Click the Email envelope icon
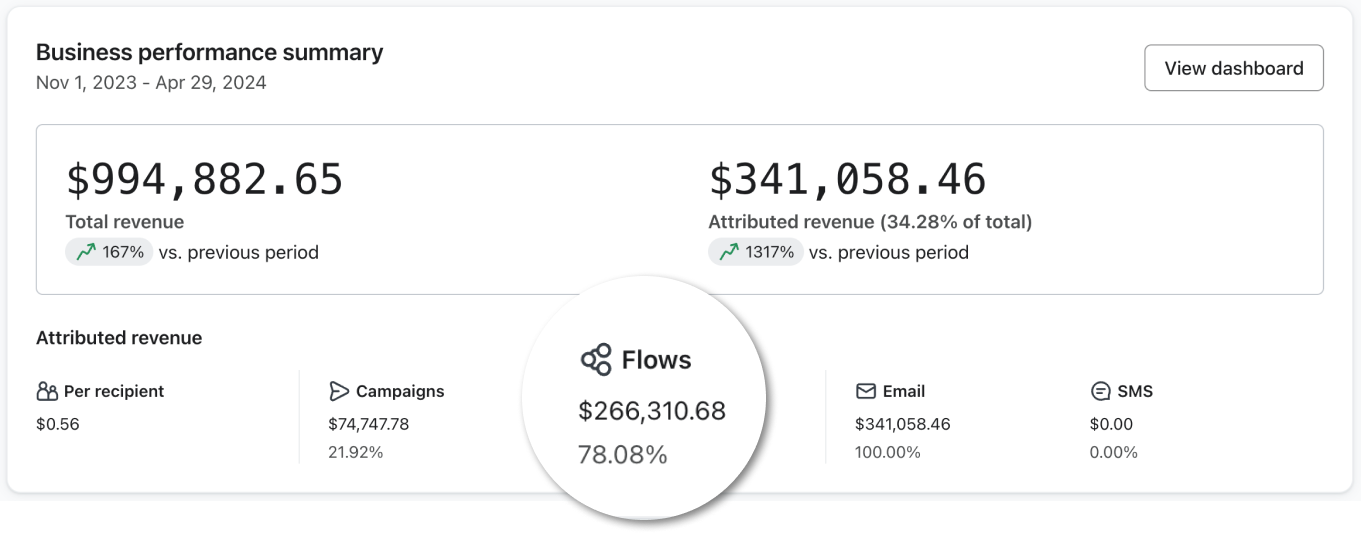1361x534 pixels. pos(866,391)
